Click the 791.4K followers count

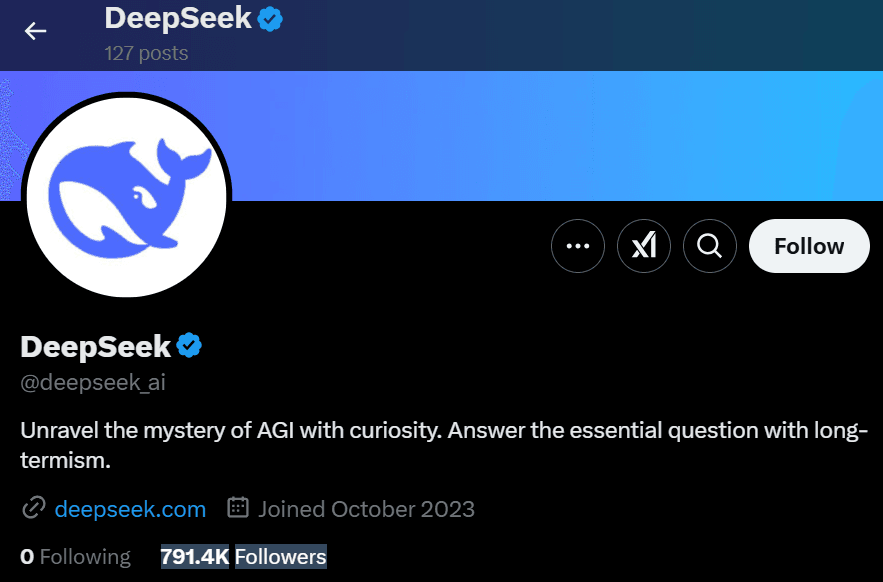click(193, 557)
